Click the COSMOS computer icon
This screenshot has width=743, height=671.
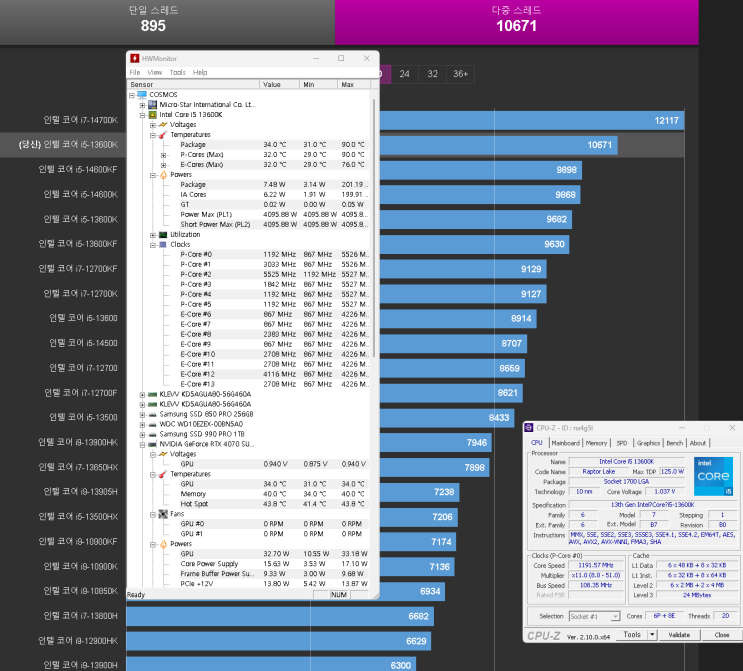(142, 95)
